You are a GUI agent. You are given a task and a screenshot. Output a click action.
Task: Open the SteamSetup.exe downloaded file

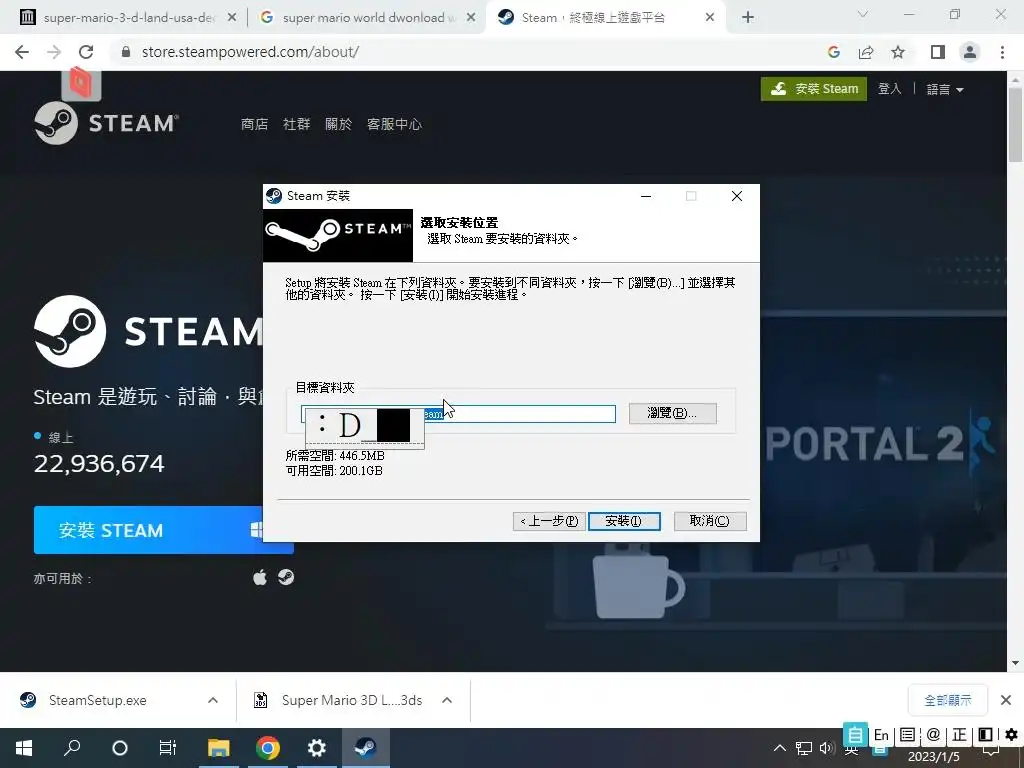(x=98, y=700)
